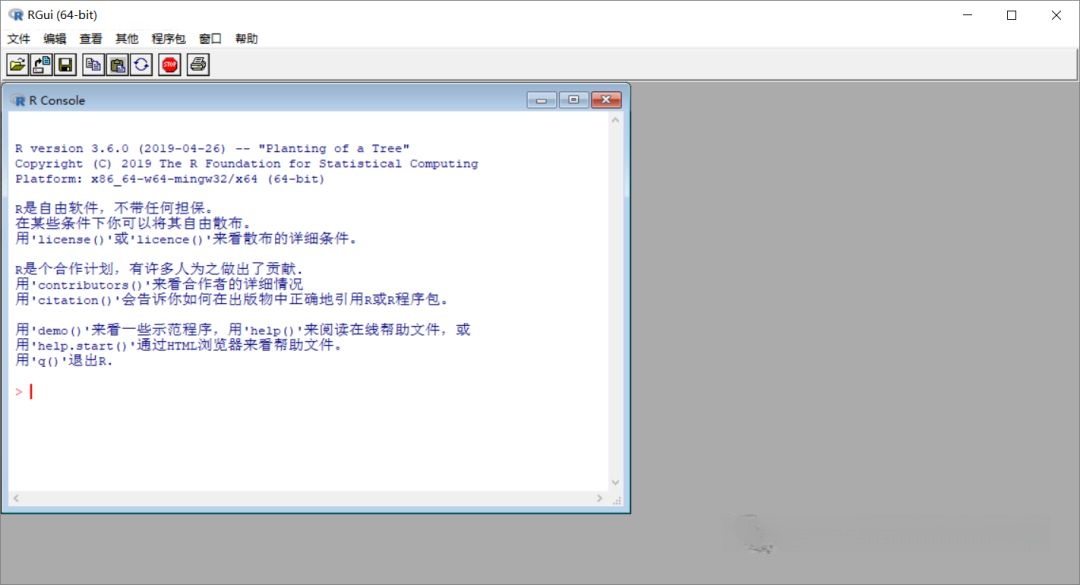Click the Open script toolbar icon
This screenshot has width=1080, height=585.
17,65
